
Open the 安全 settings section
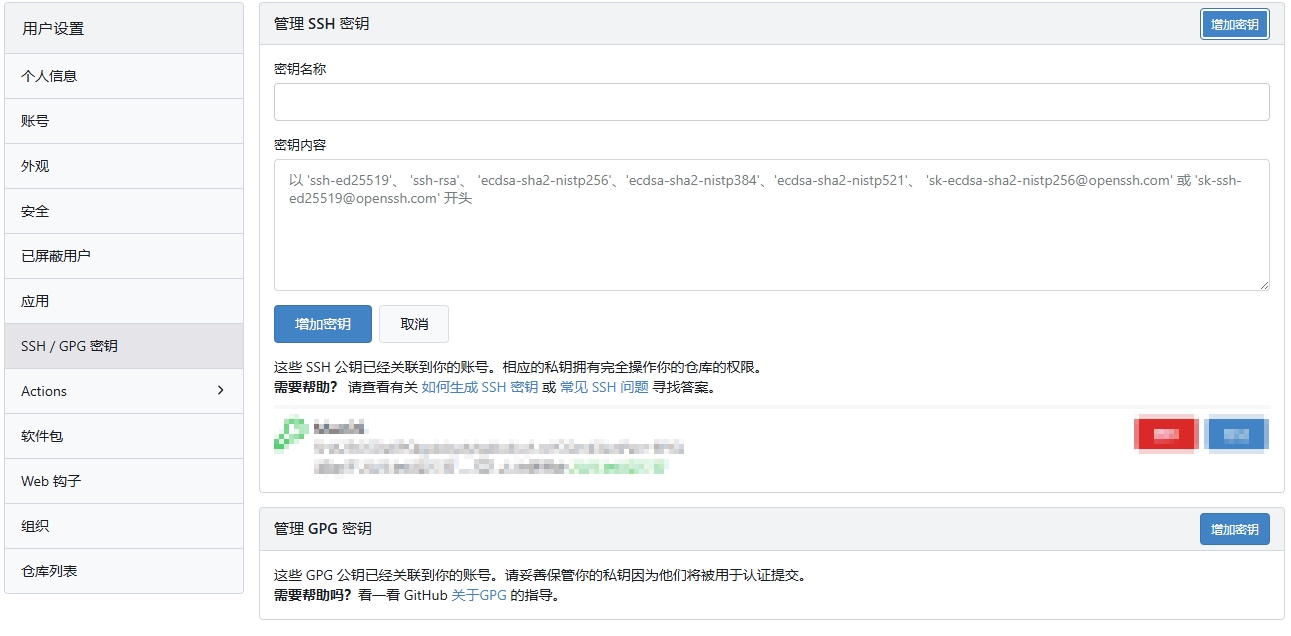click(x=35, y=211)
